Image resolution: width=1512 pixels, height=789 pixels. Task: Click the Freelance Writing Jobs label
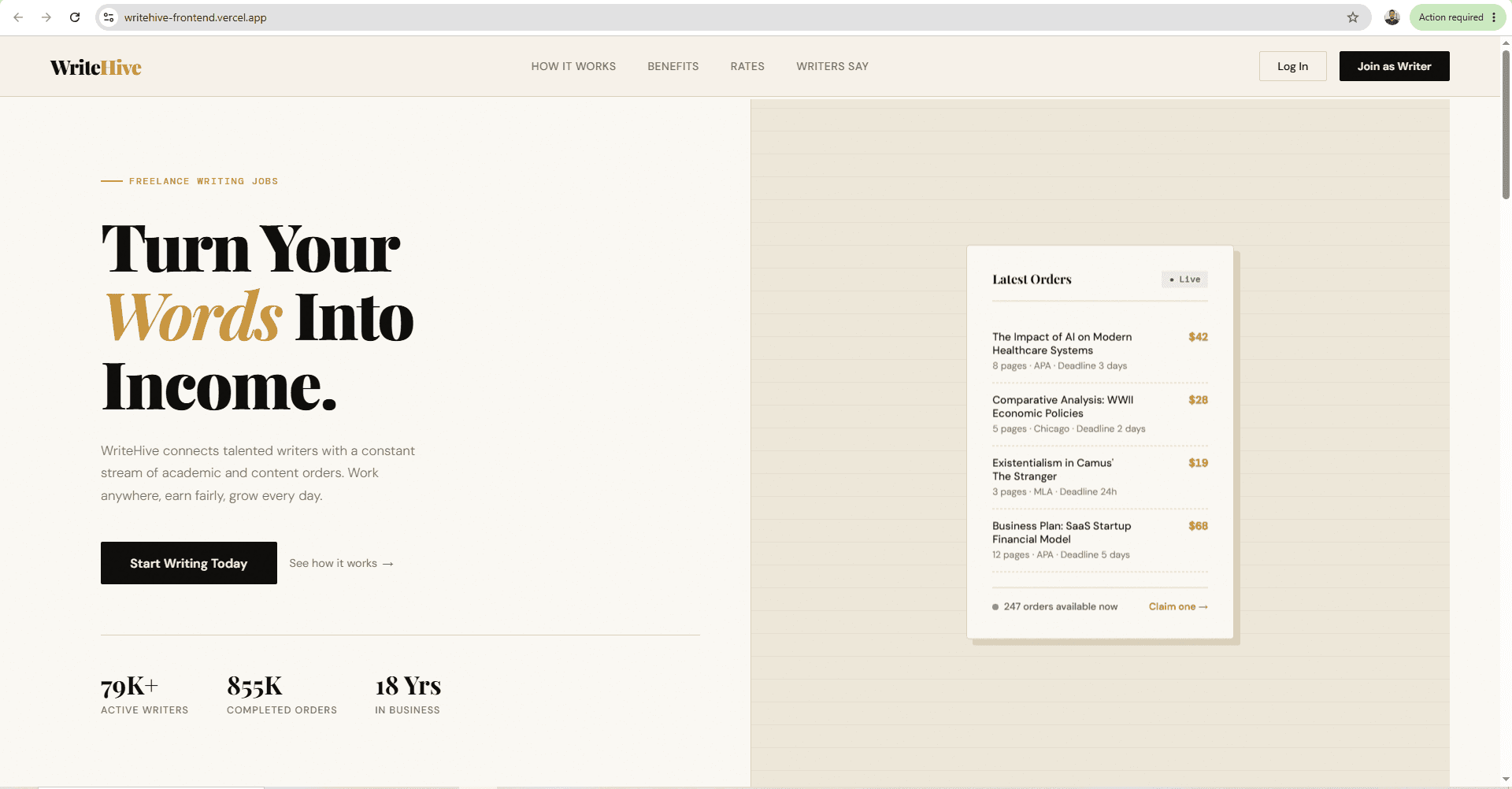click(203, 181)
